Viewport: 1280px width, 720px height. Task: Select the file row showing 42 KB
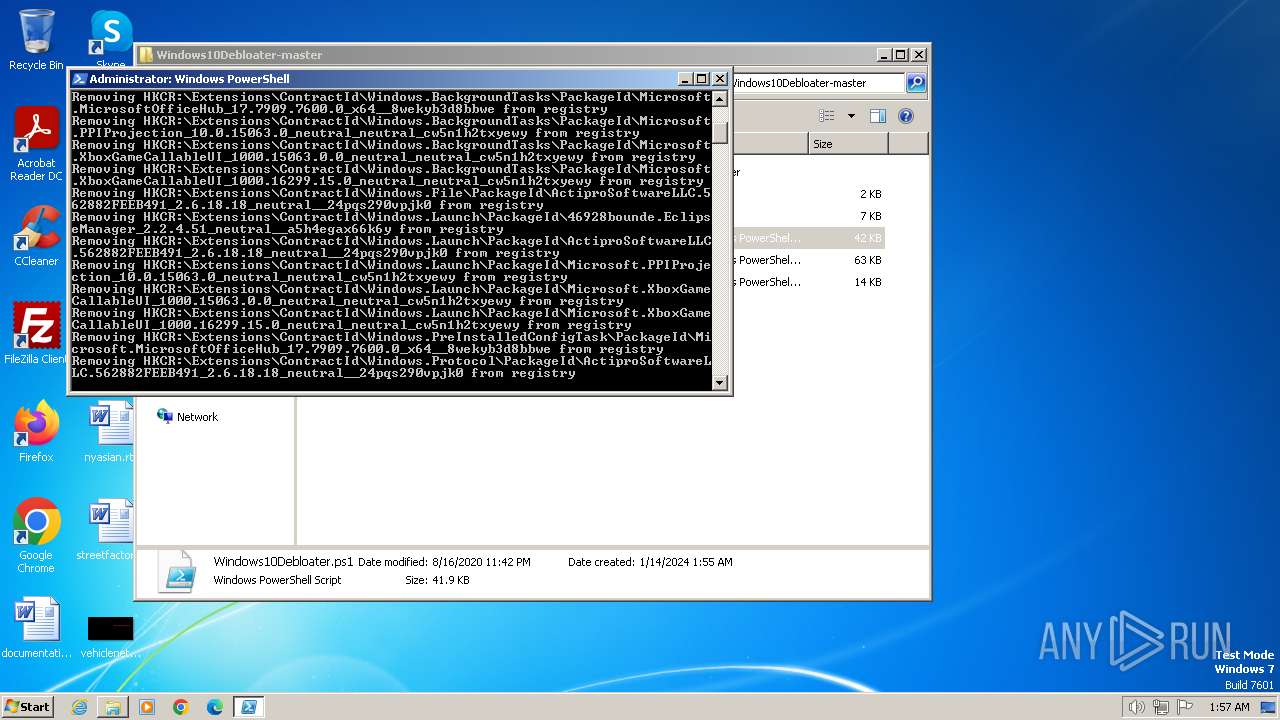pos(808,238)
